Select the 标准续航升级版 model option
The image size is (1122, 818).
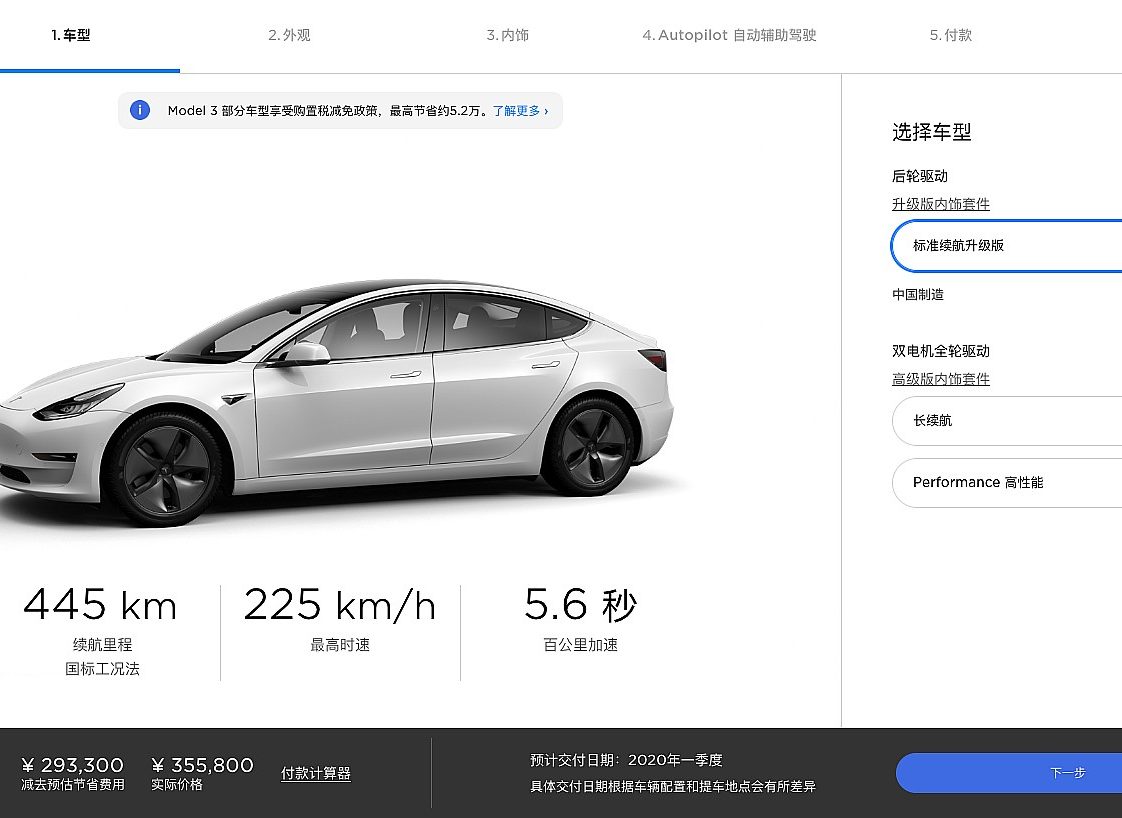(x=1007, y=245)
